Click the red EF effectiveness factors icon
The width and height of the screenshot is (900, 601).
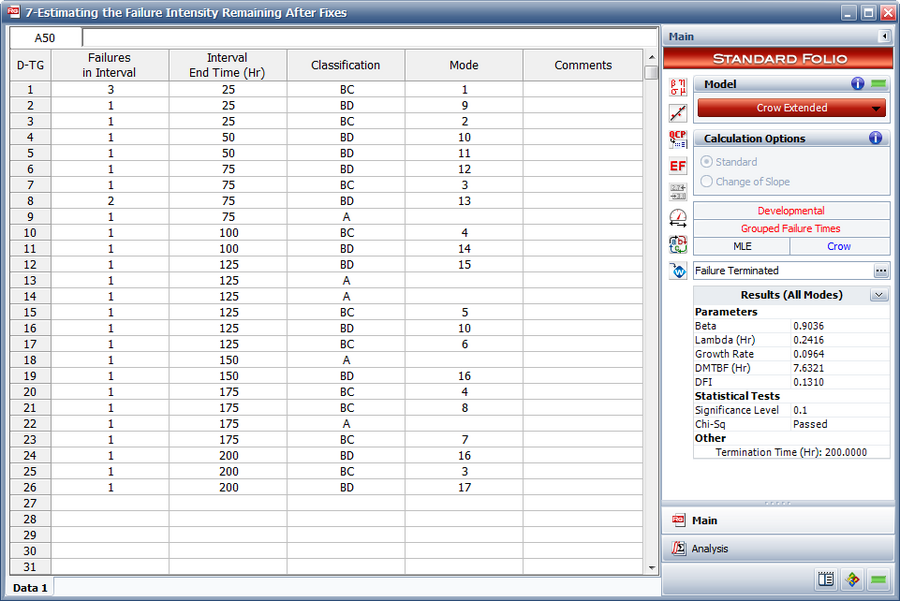click(x=677, y=165)
